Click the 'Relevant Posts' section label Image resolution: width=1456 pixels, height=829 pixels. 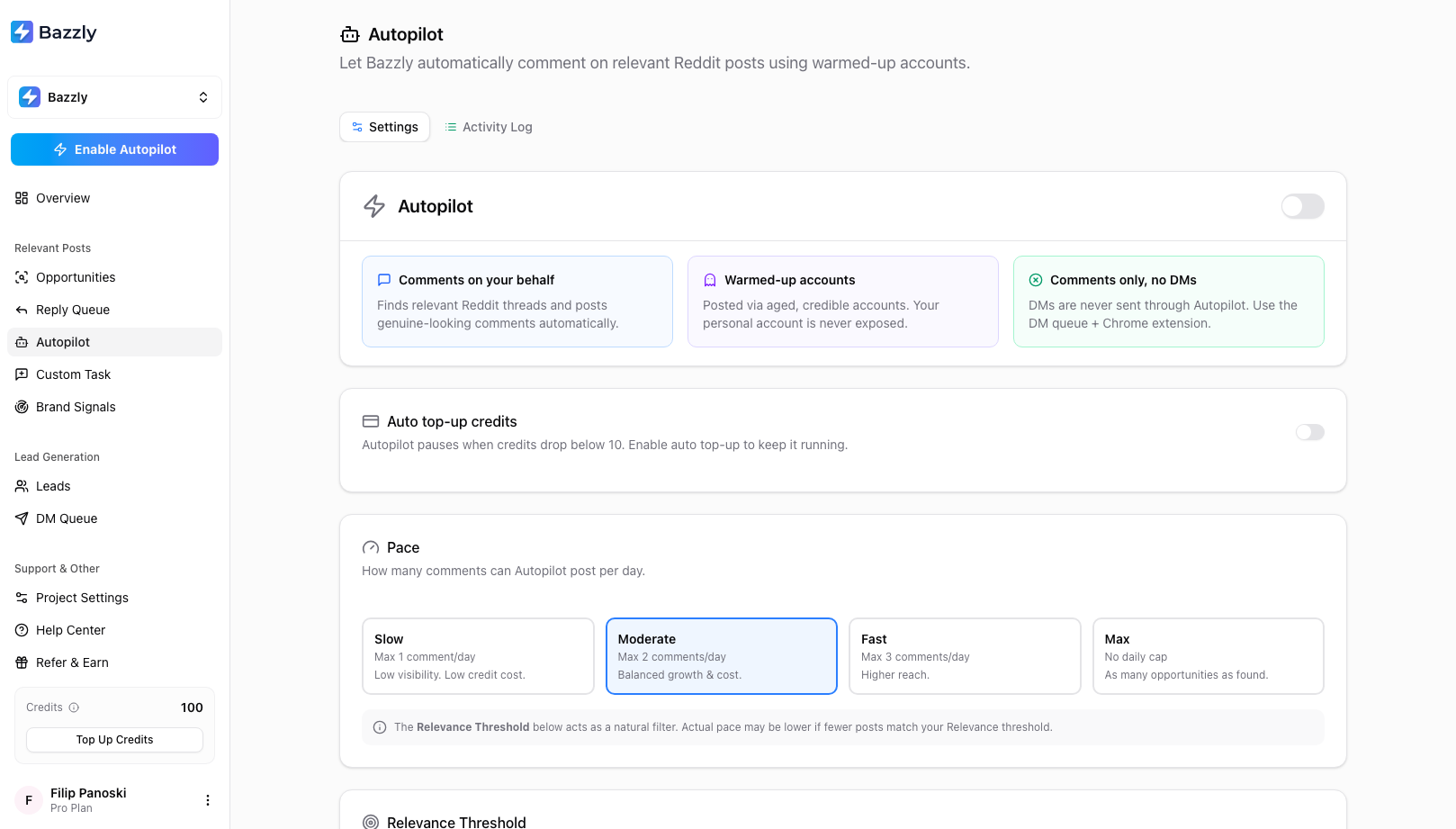click(52, 248)
